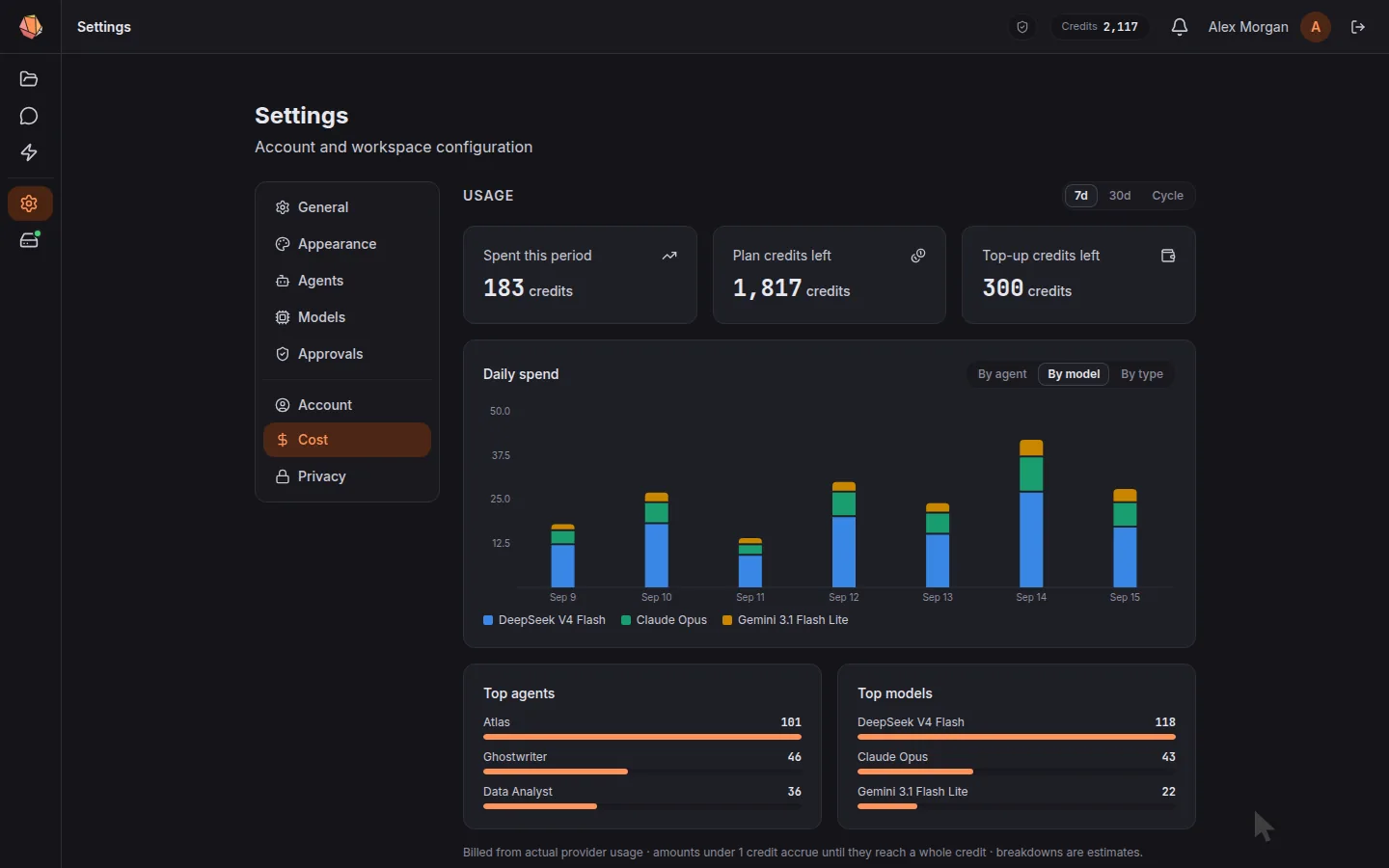Click the Sep 14 bar in chart
Image resolution: width=1389 pixels, height=868 pixels.
1031,513
